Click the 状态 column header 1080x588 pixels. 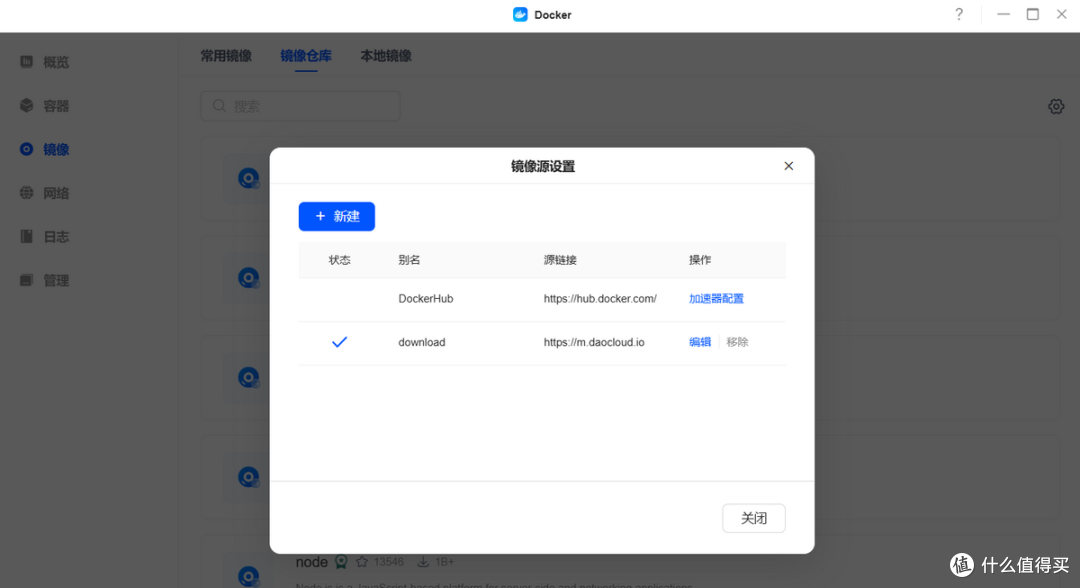tap(340, 260)
